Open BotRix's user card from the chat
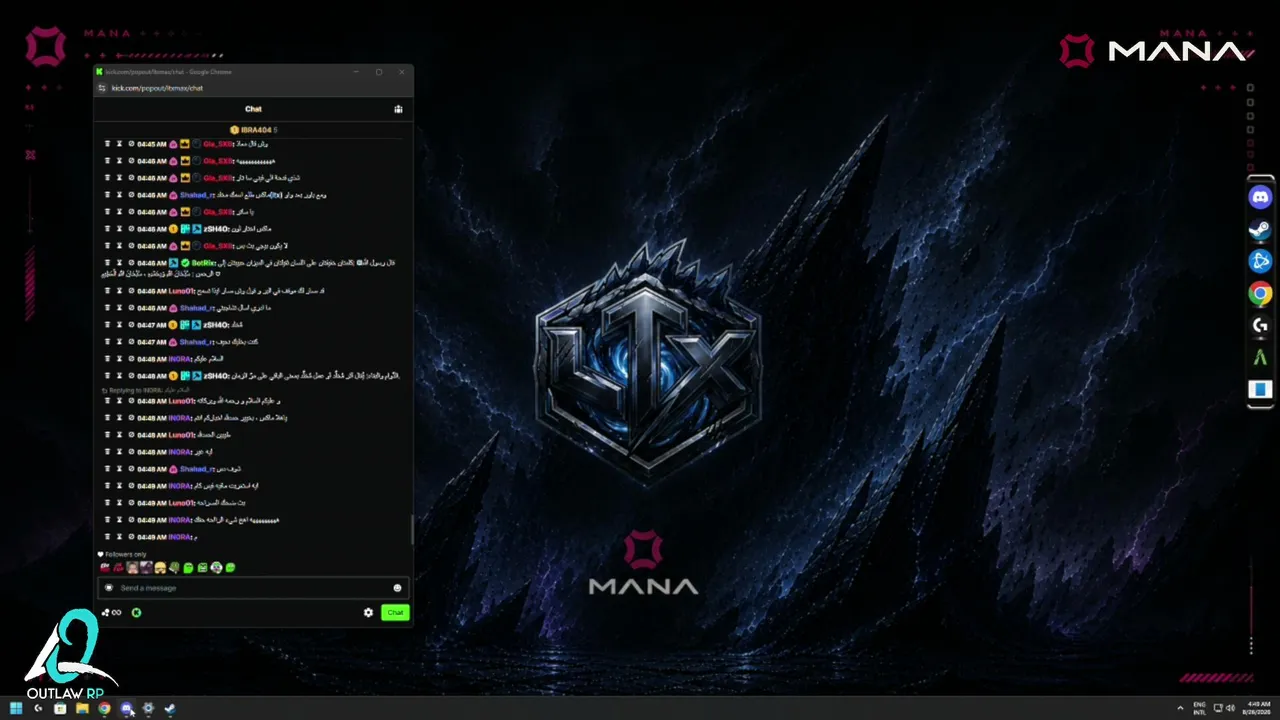Image resolution: width=1280 pixels, height=720 pixels. pos(203,263)
